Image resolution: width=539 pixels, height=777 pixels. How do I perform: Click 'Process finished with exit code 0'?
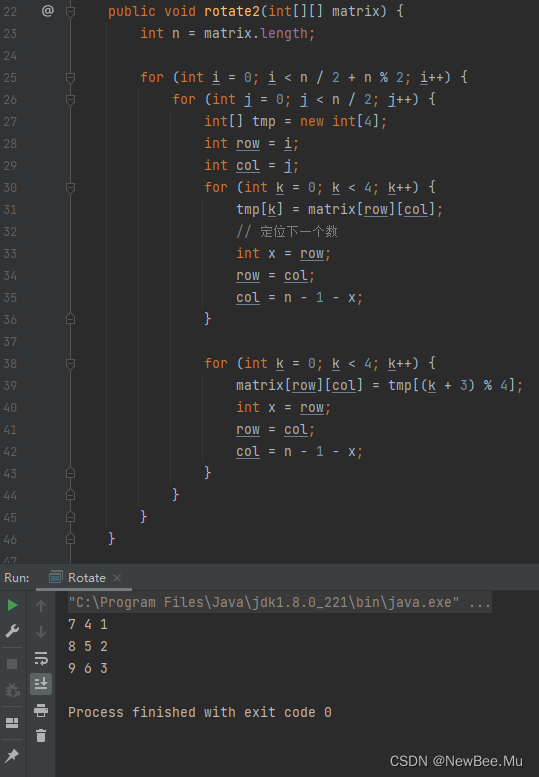pos(200,712)
